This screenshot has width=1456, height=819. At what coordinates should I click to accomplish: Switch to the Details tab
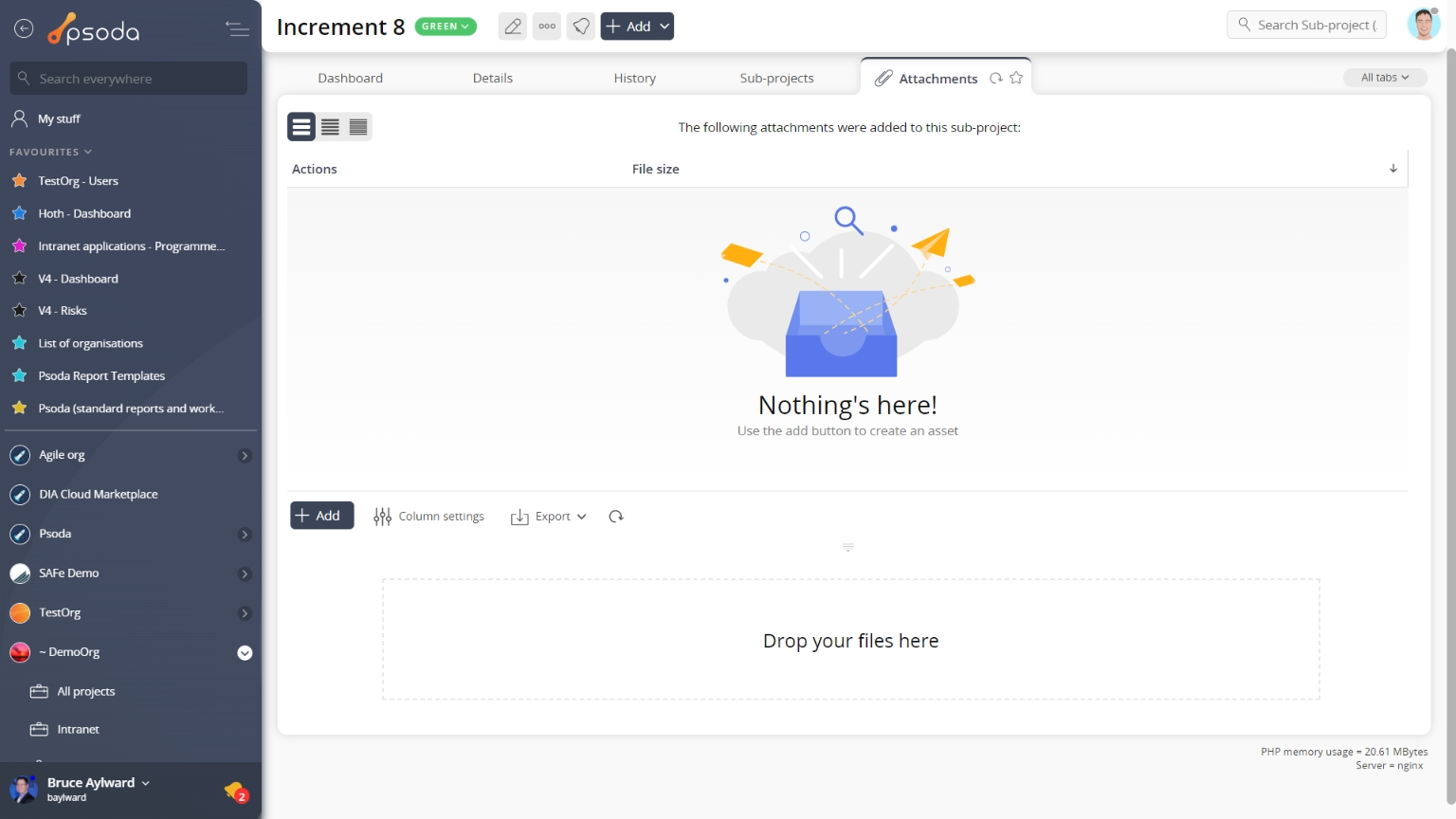493,78
